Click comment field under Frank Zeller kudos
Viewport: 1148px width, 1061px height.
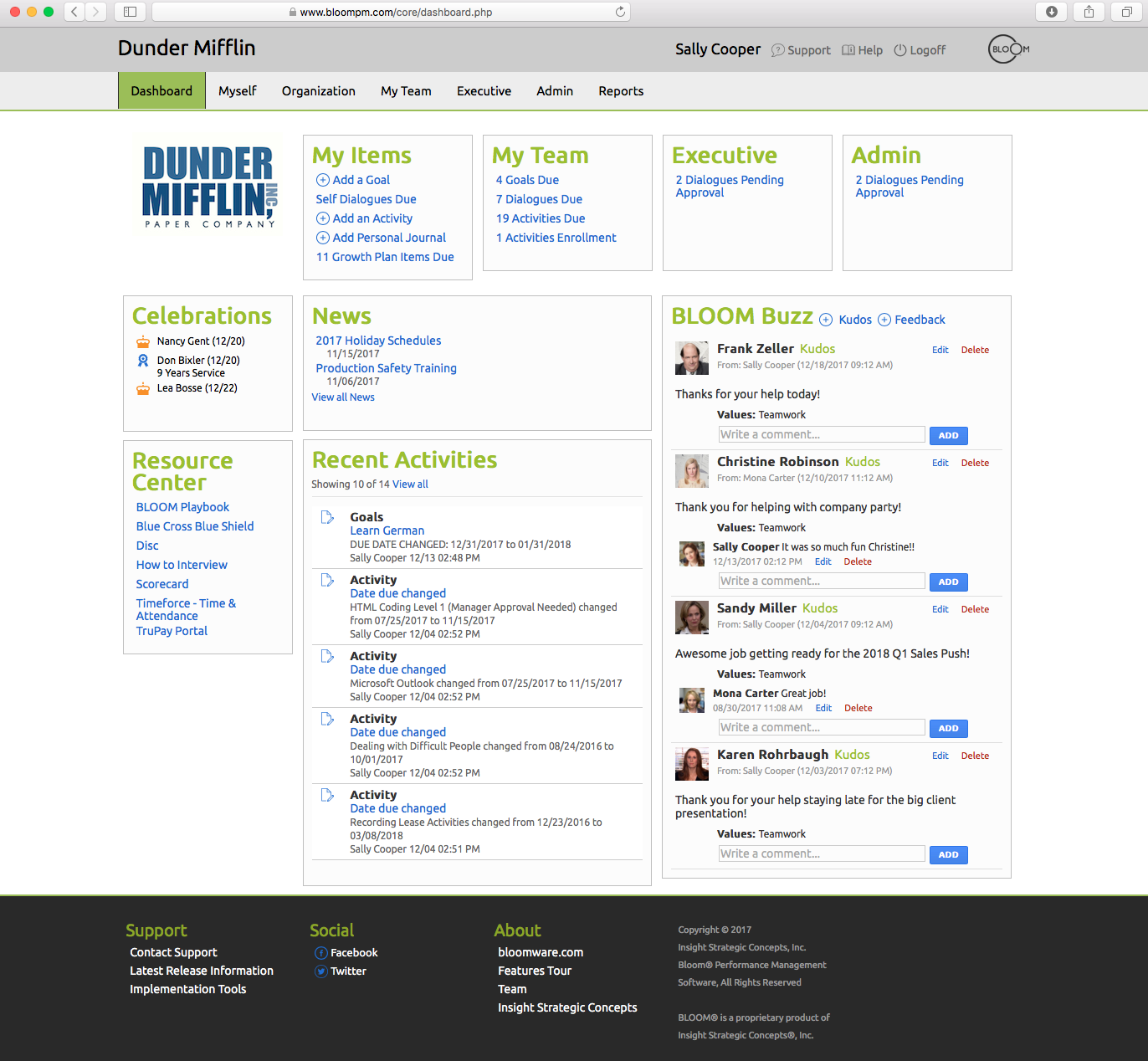(822, 434)
